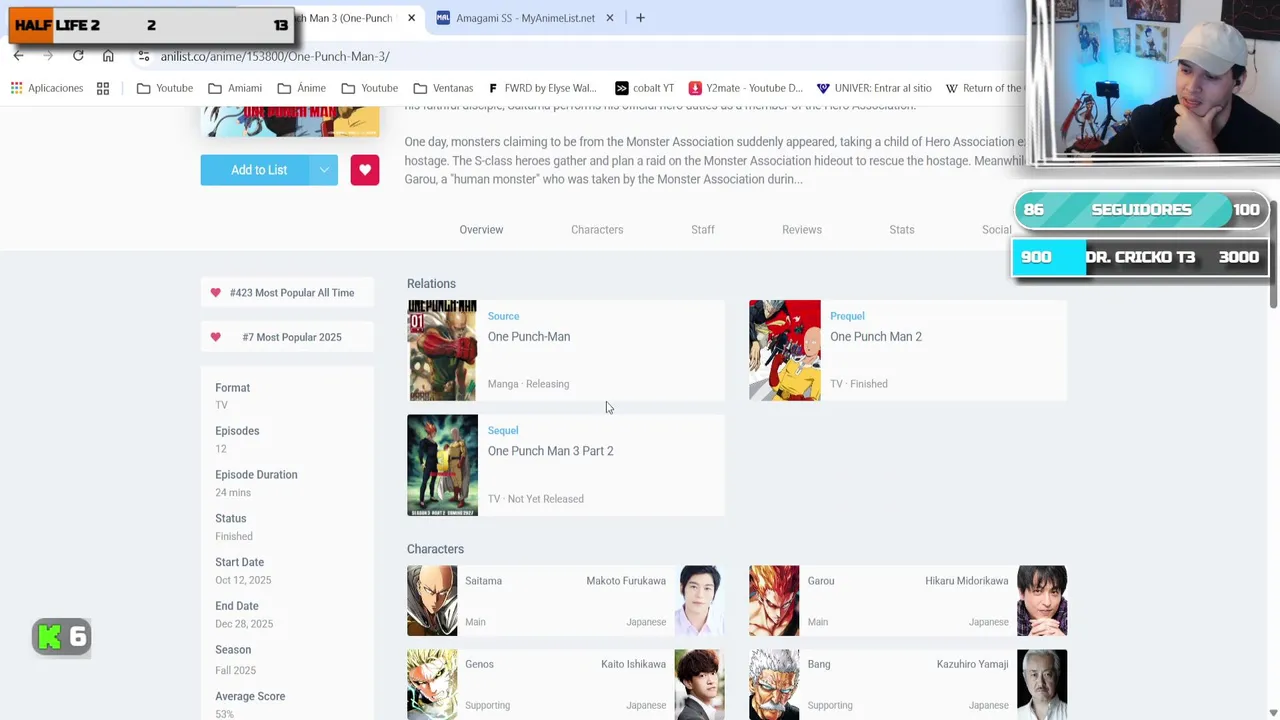Click the Makoto Furukawa name
1280x720 pixels.
626,581
